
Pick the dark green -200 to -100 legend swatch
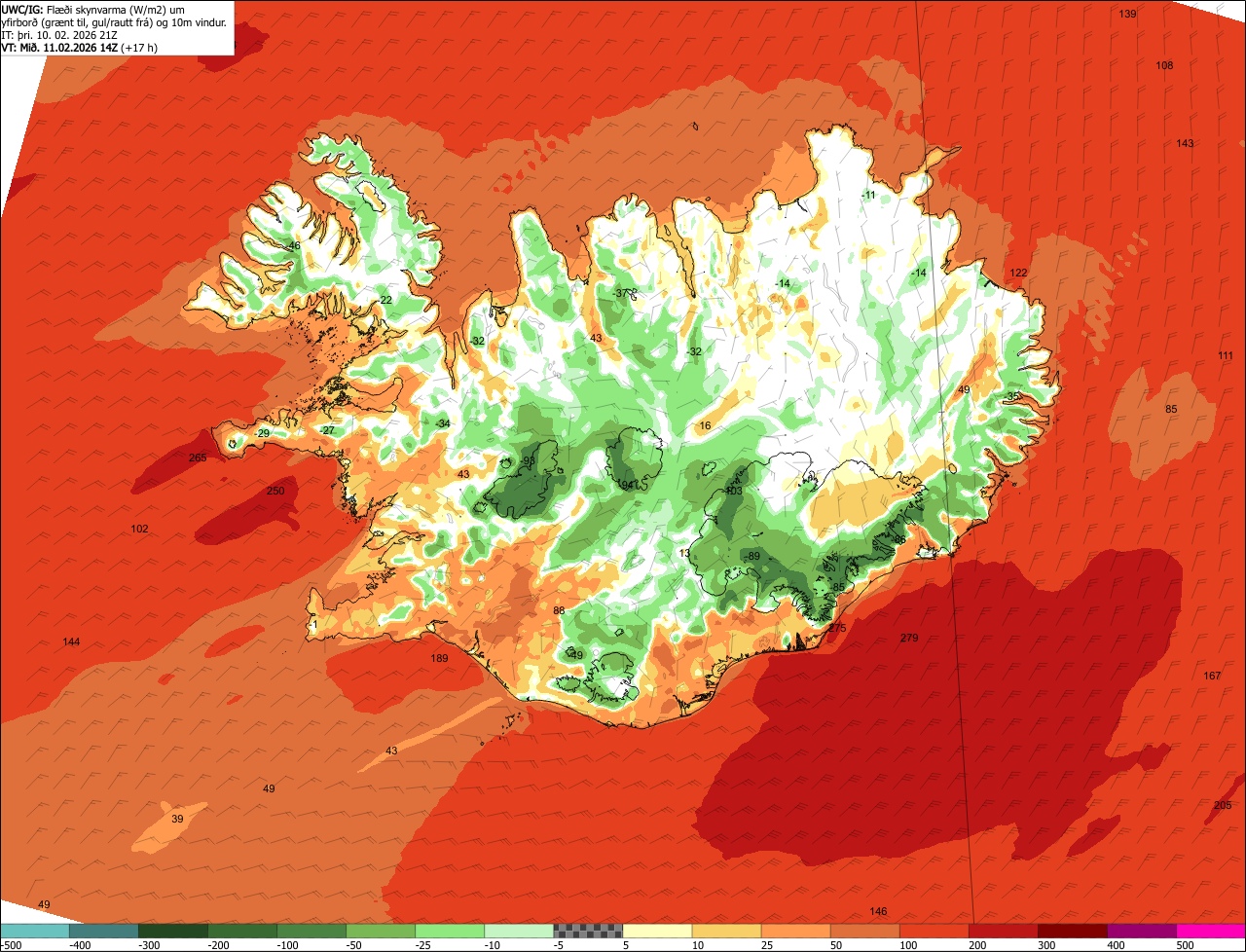241,931
